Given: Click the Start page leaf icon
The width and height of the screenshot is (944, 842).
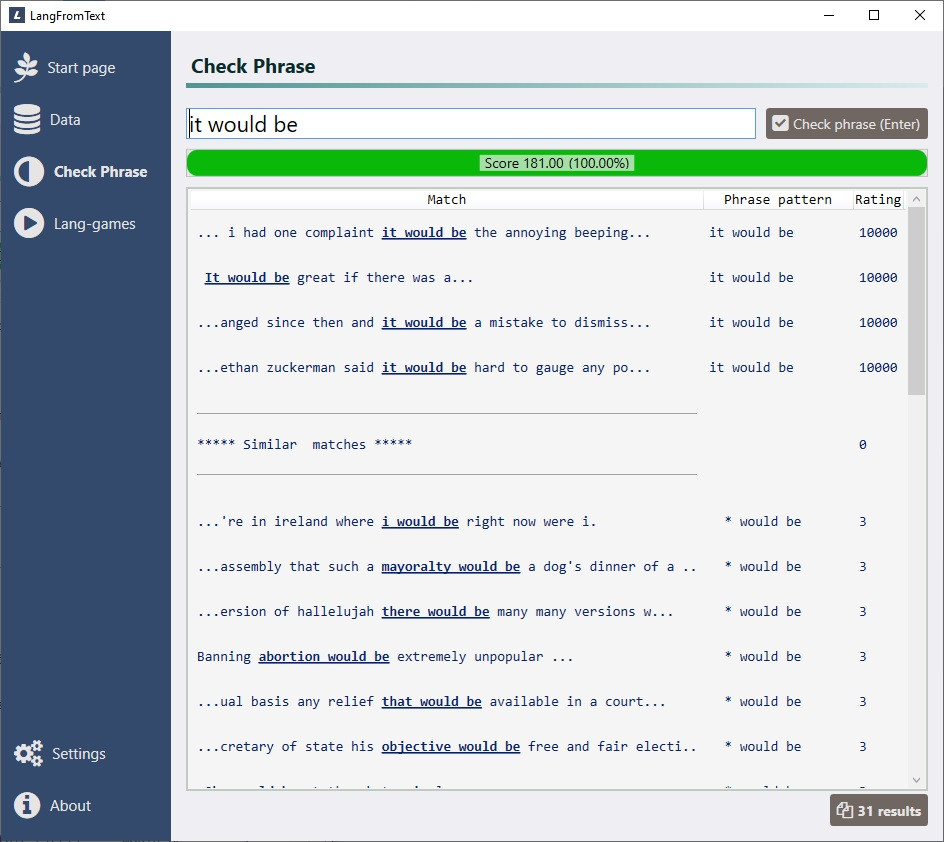Looking at the screenshot, I should 26,67.
